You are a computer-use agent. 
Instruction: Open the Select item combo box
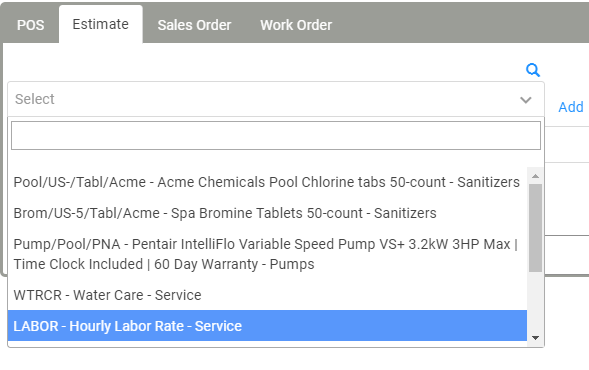276,99
